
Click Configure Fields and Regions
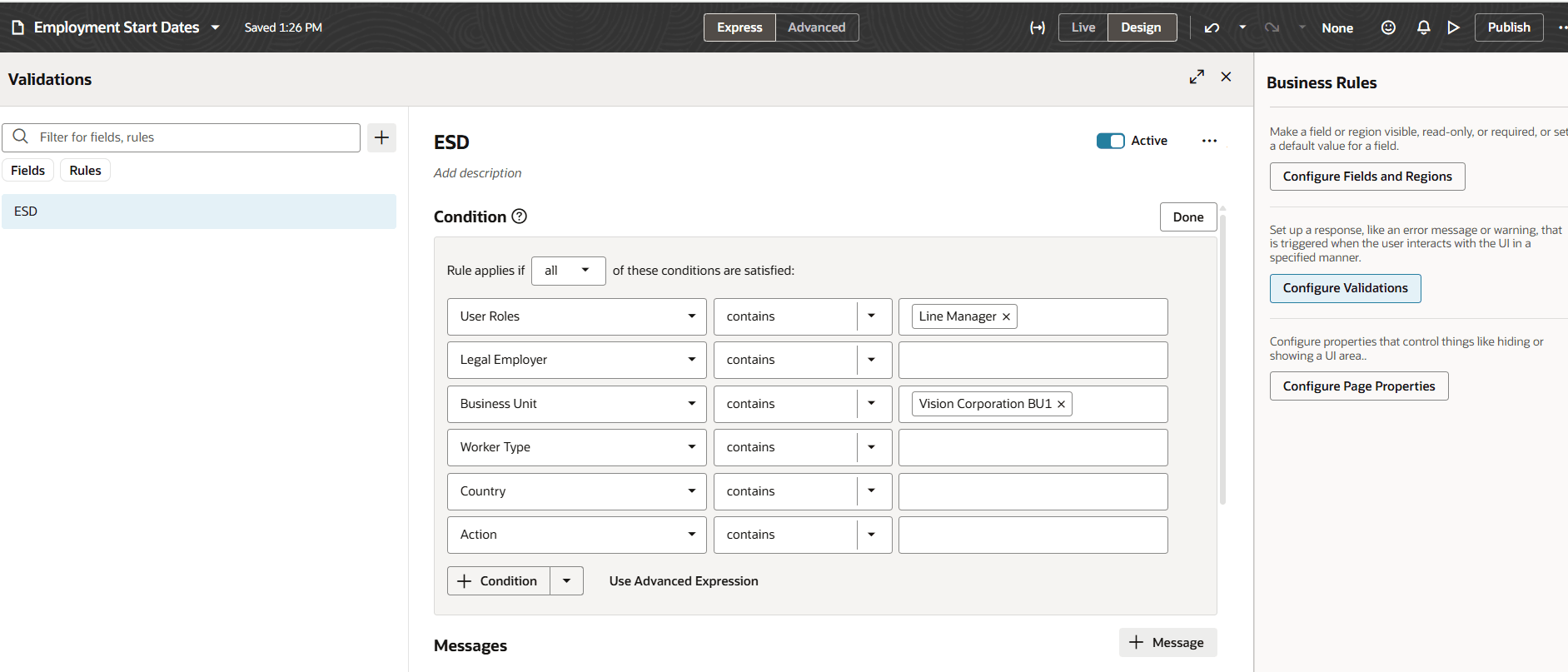pyautogui.click(x=1366, y=177)
